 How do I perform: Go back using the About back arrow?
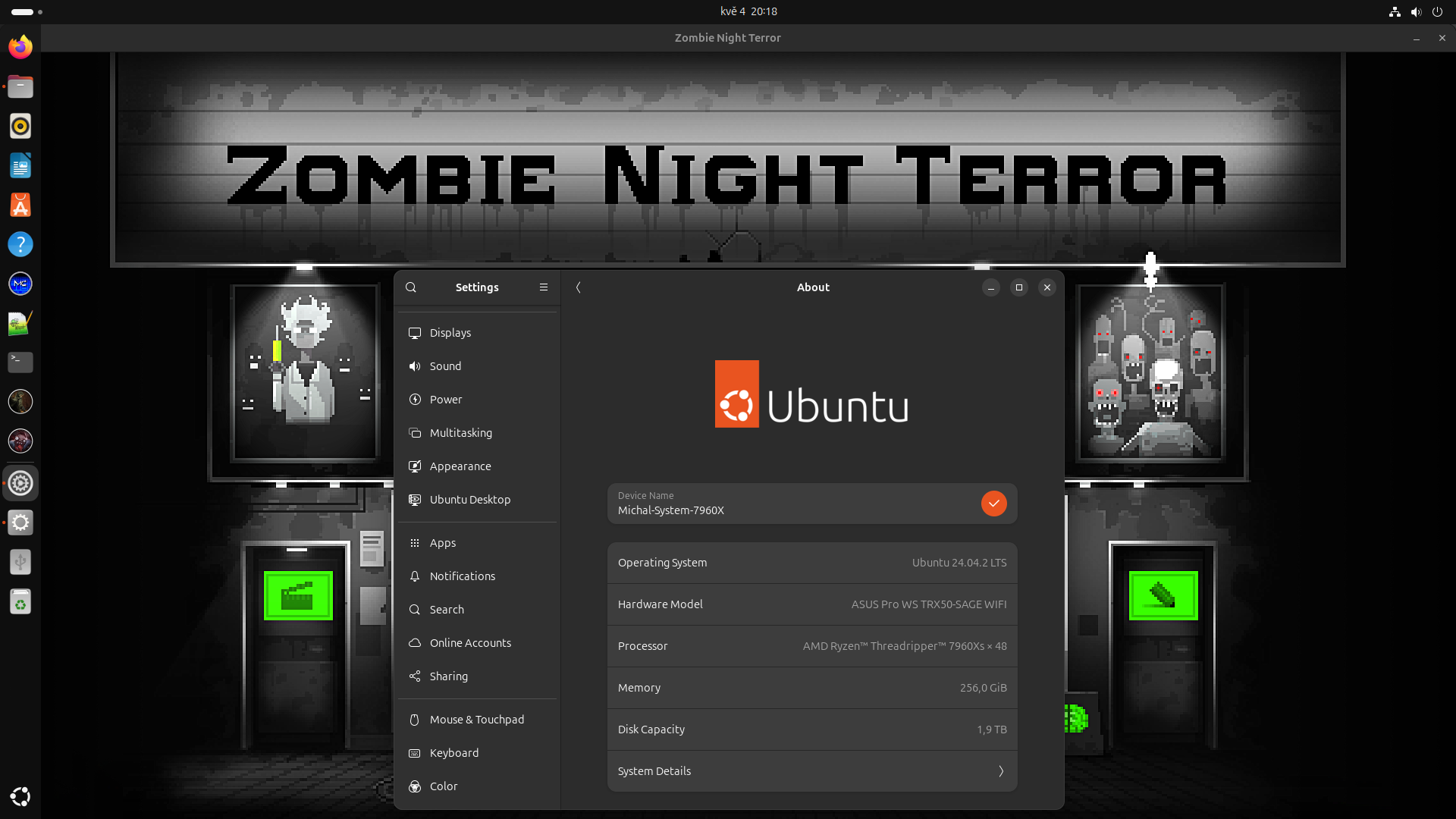(579, 287)
